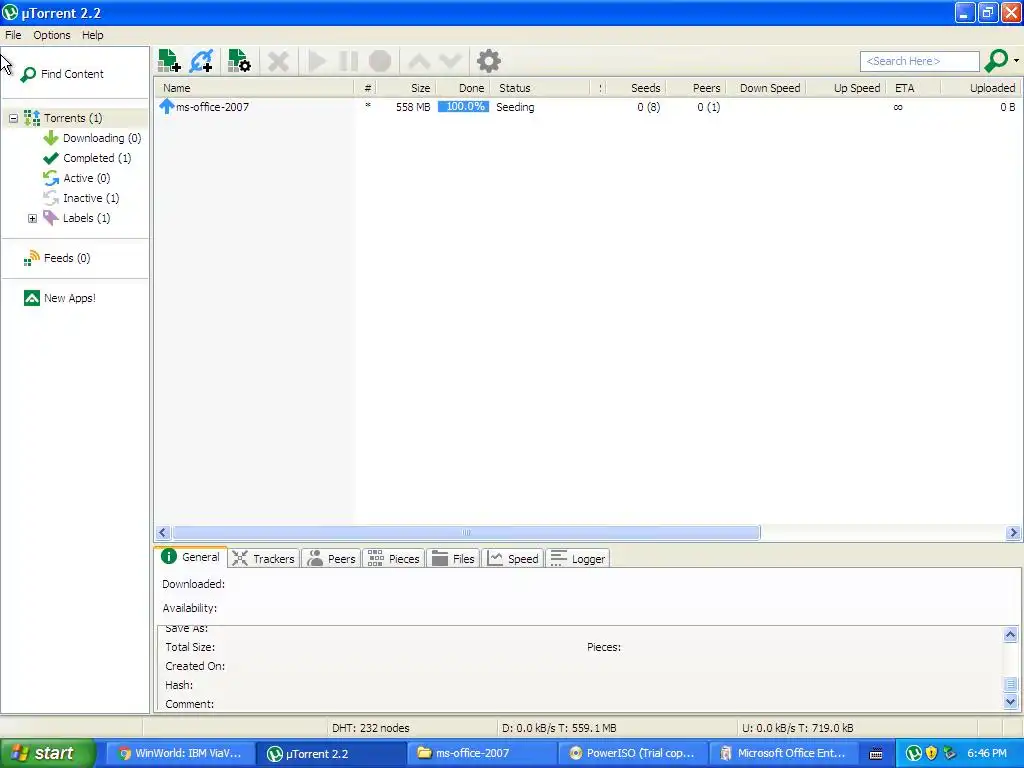Screen dimensions: 1024x768
Task: Switch to the General tab
Action: coord(191,557)
